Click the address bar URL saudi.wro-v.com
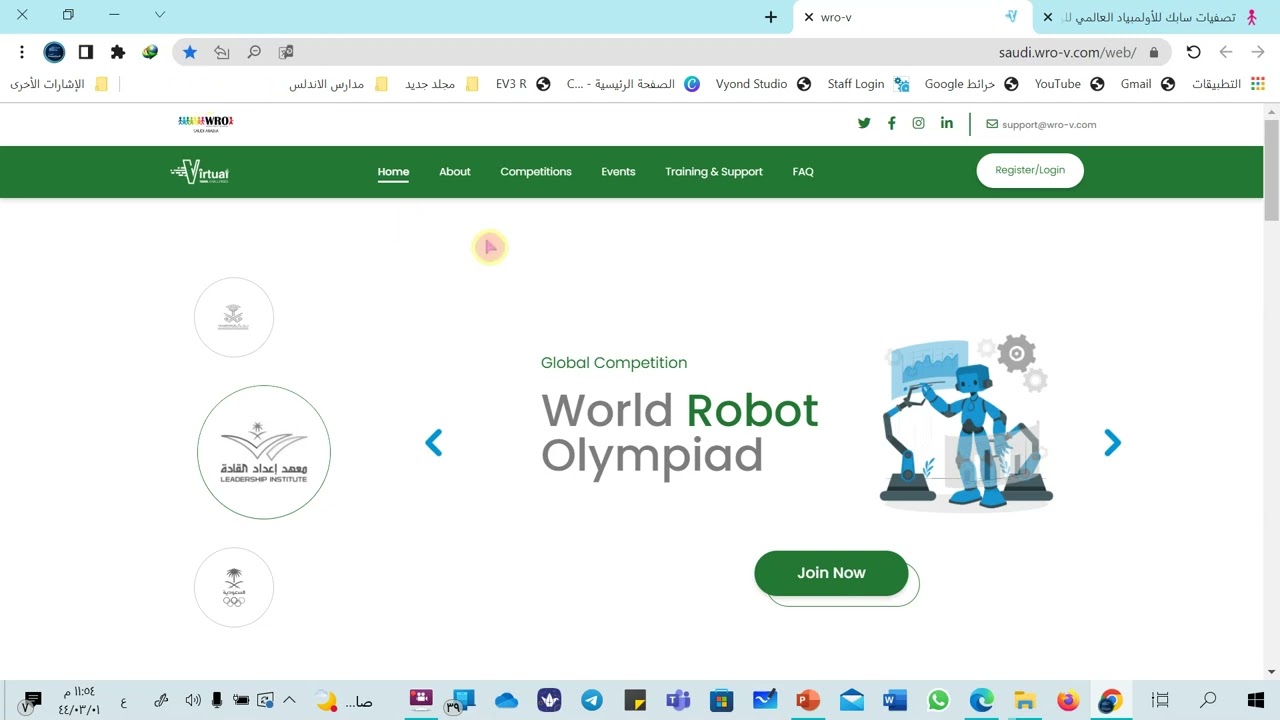This screenshot has width=1280, height=720. click(x=1067, y=52)
